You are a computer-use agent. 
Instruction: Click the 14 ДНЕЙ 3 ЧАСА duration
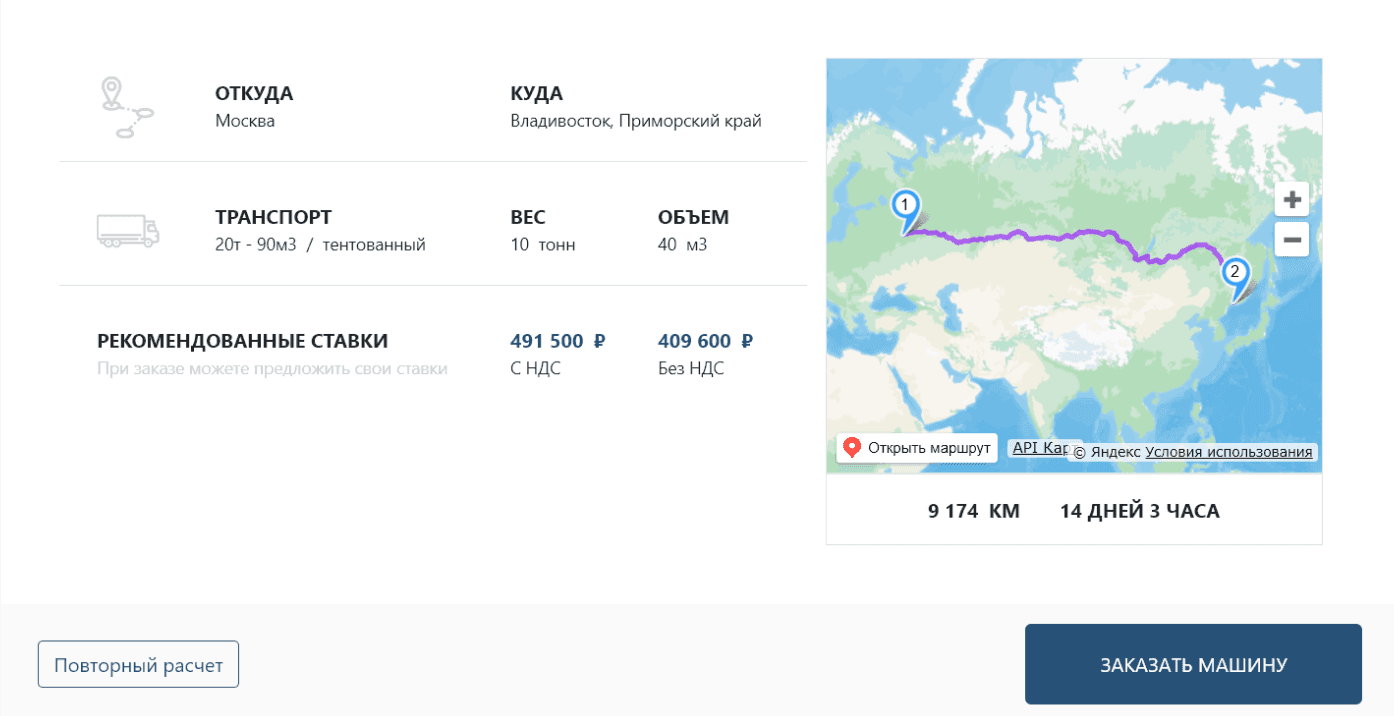(x=1139, y=511)
